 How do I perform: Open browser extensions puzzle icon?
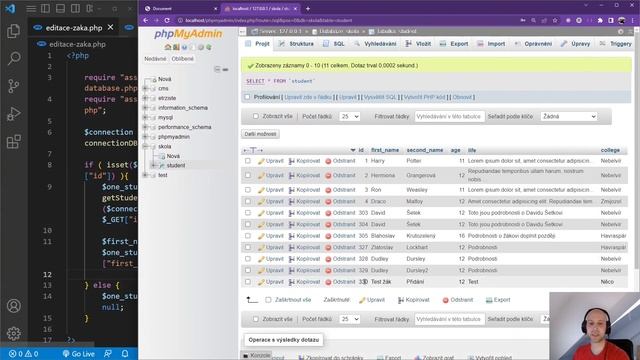point(600,20)
